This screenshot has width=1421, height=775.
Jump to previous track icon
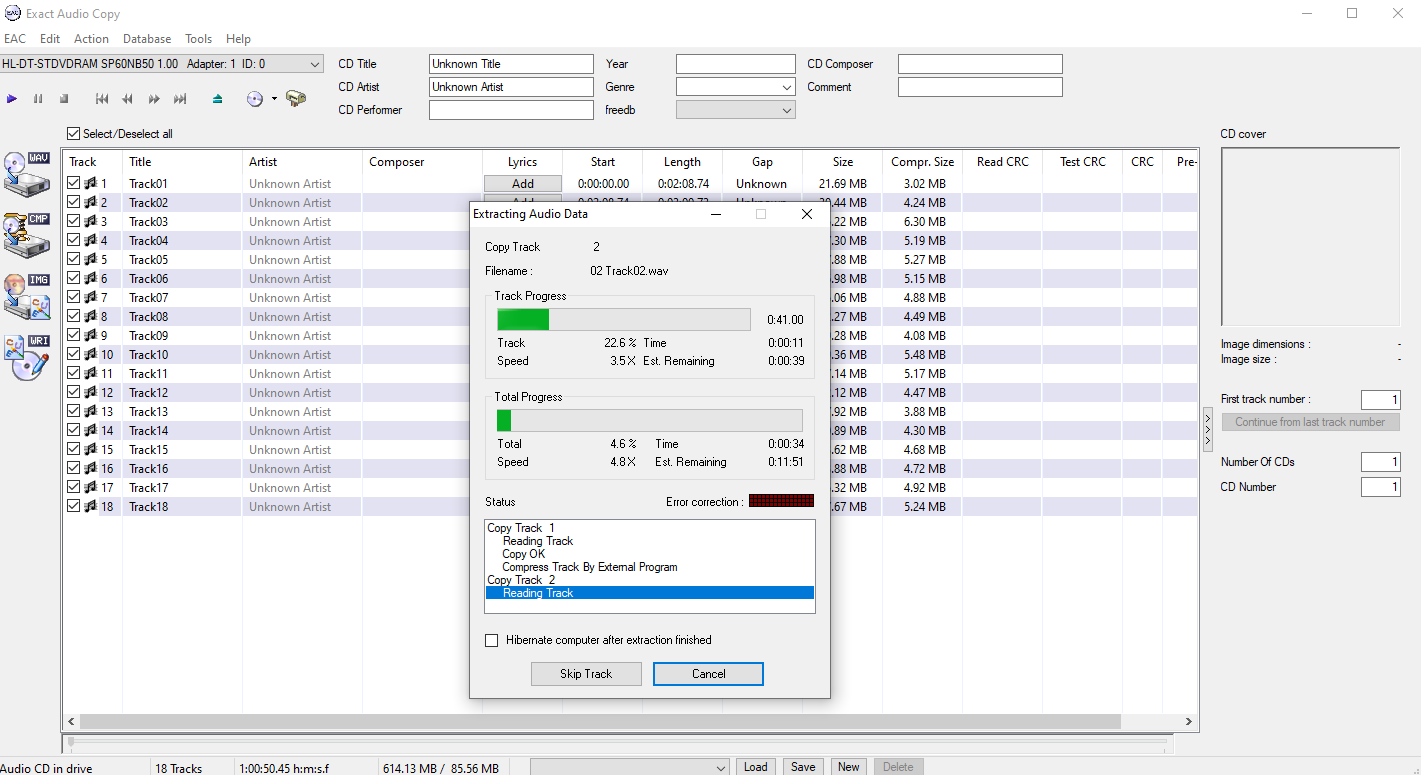pos(102,99)
